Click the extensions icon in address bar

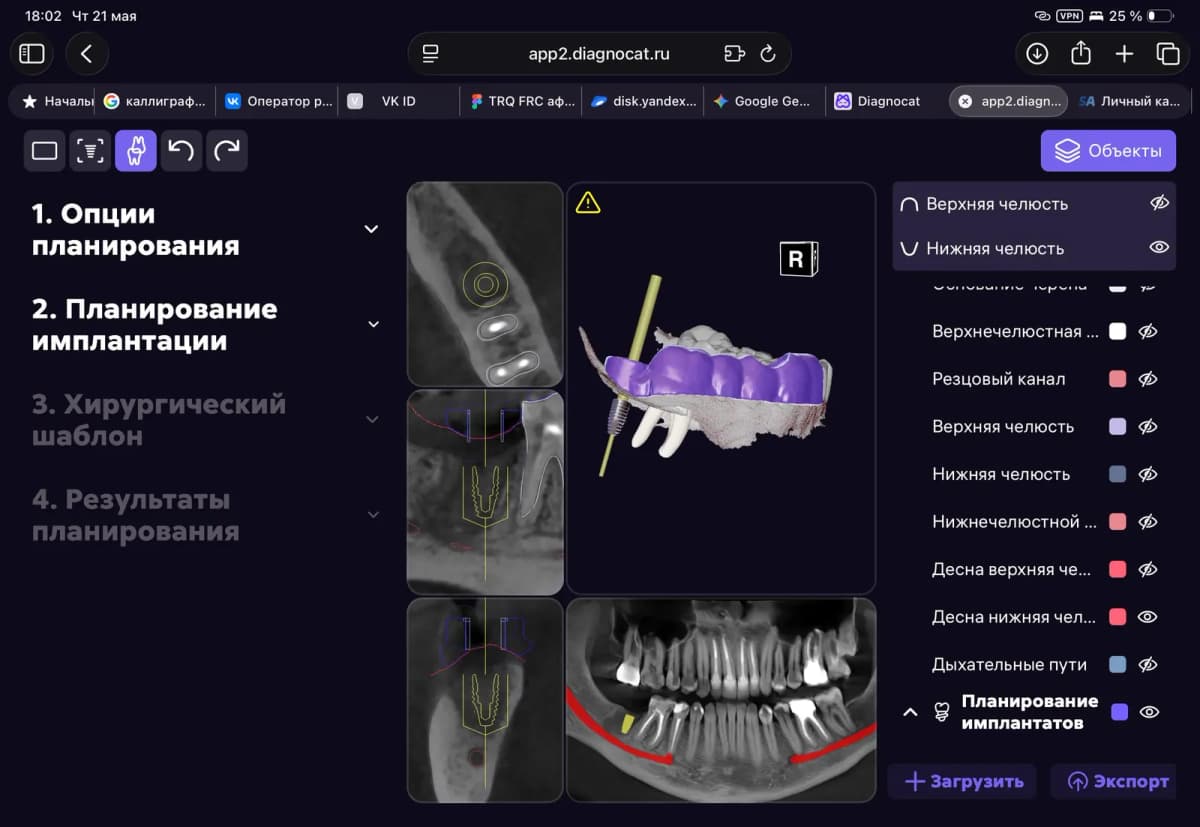[x=735, y=54]
